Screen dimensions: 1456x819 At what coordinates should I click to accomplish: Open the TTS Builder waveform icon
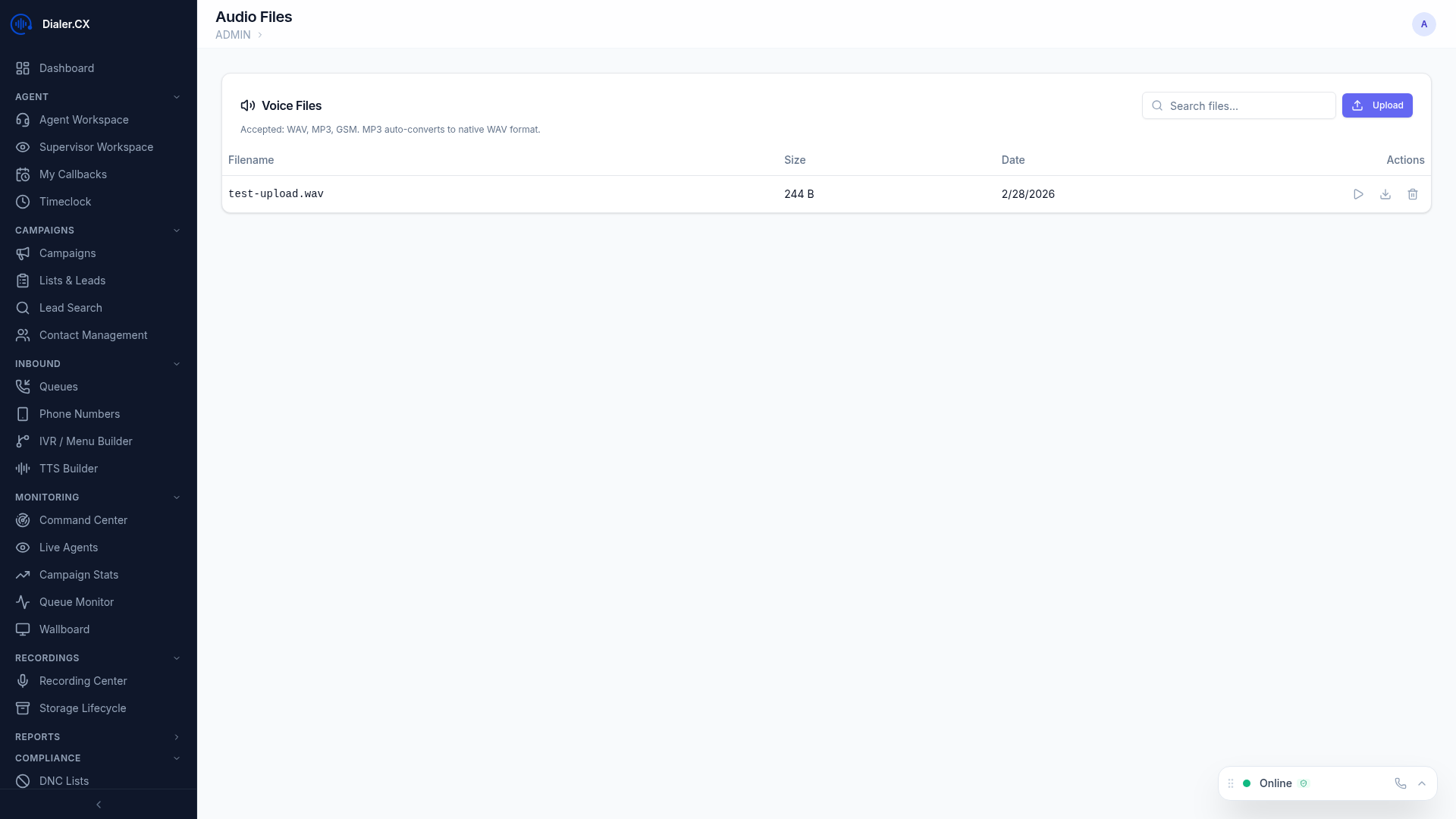(x=22, y=469)
